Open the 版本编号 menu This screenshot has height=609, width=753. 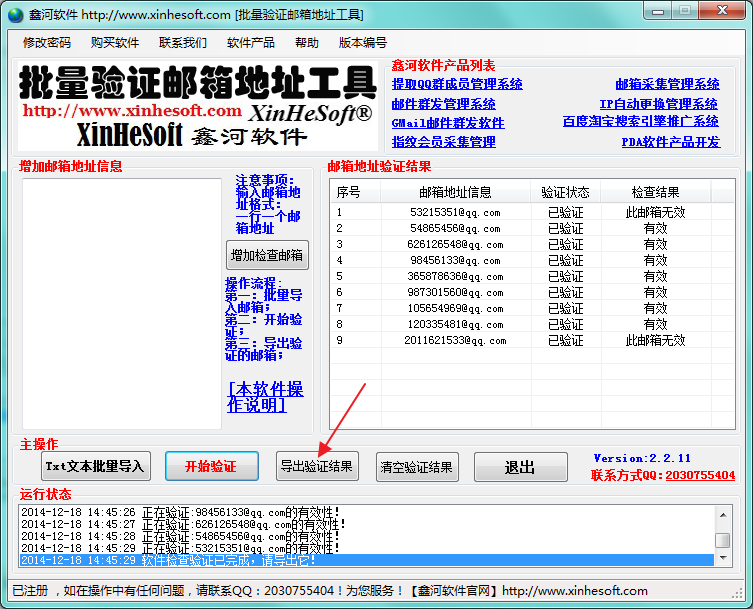click(x=363, y=43)
